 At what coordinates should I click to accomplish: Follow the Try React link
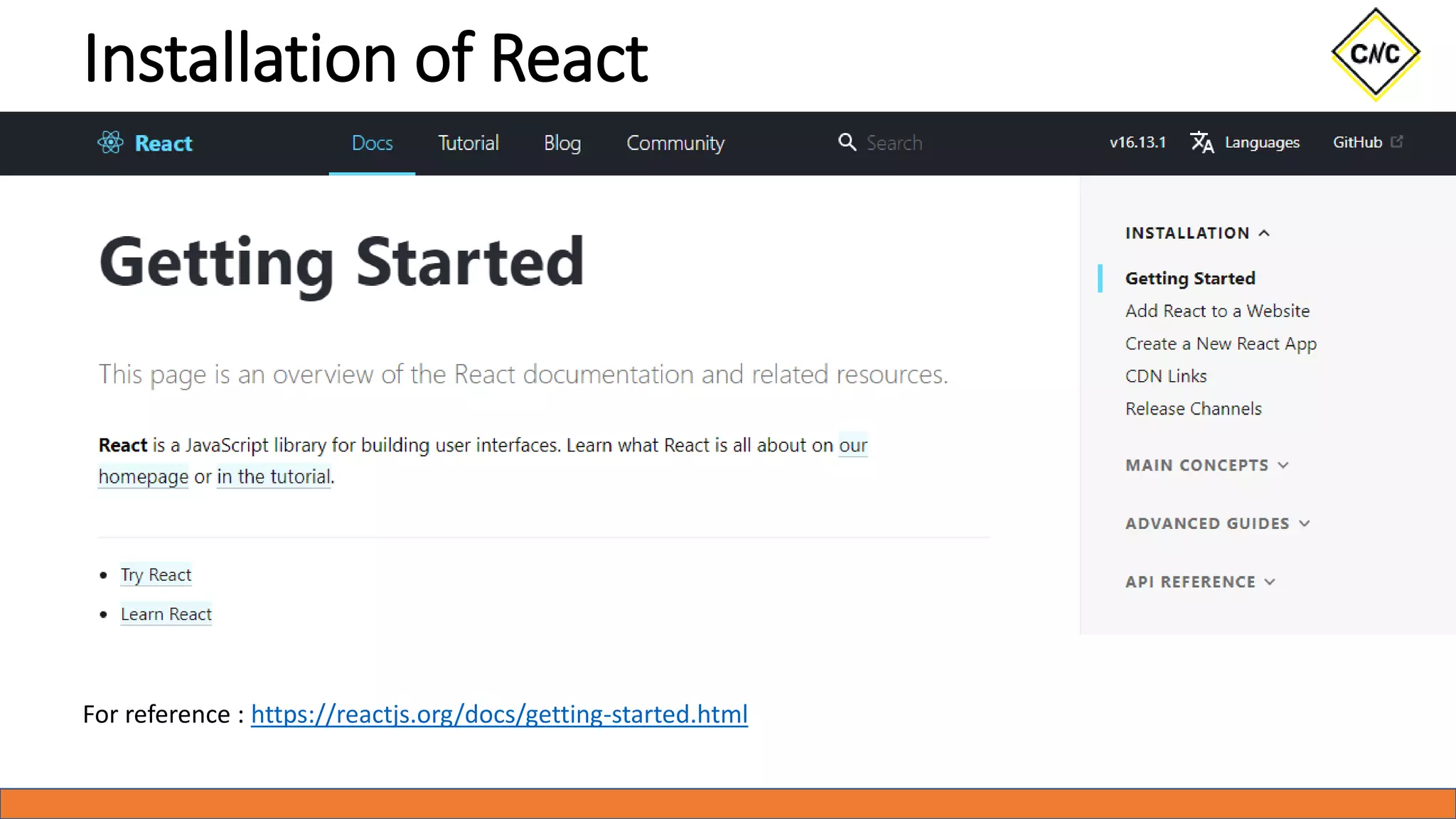coord(156,574)
